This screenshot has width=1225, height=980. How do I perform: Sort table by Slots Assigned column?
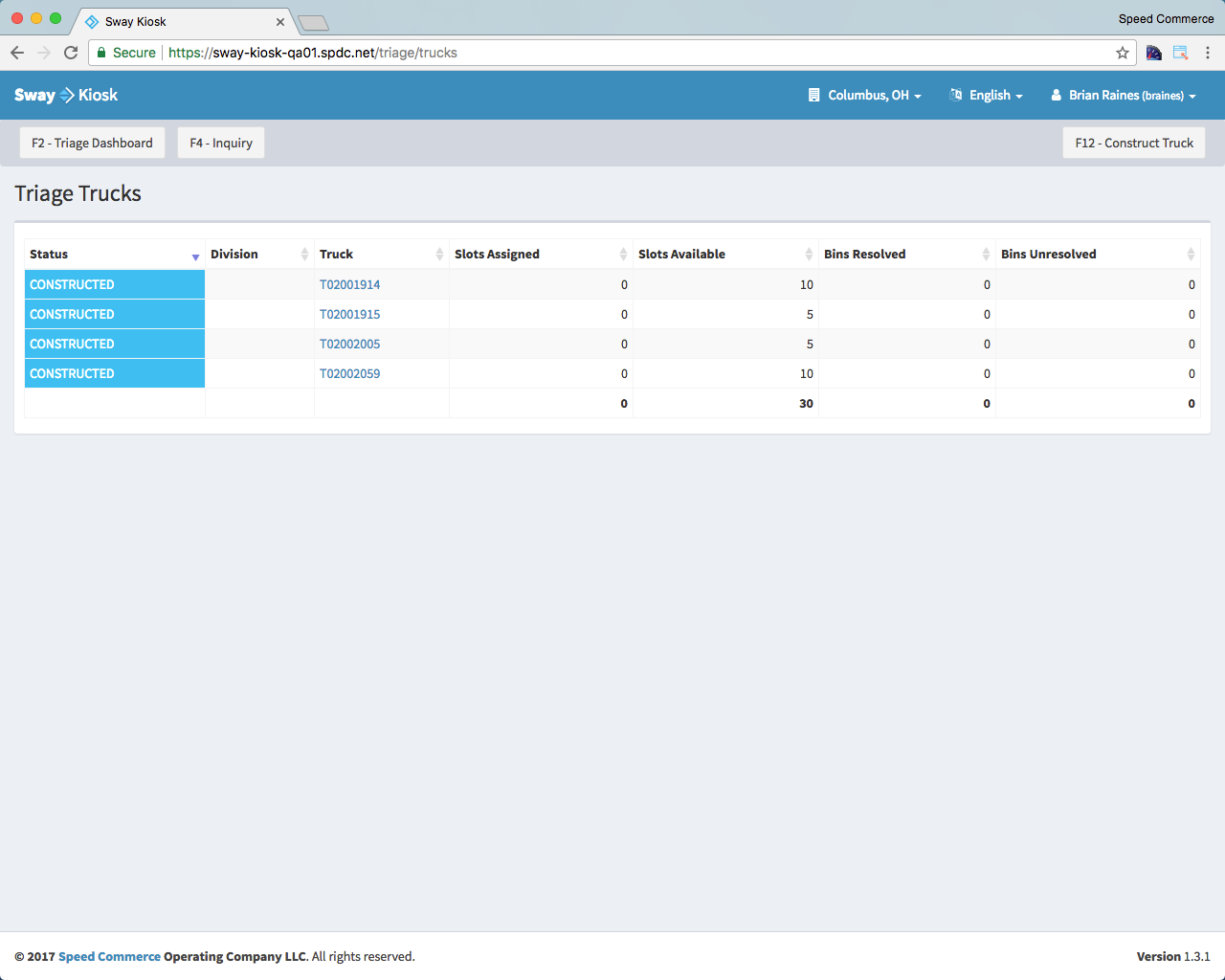[x=541, y=254]
